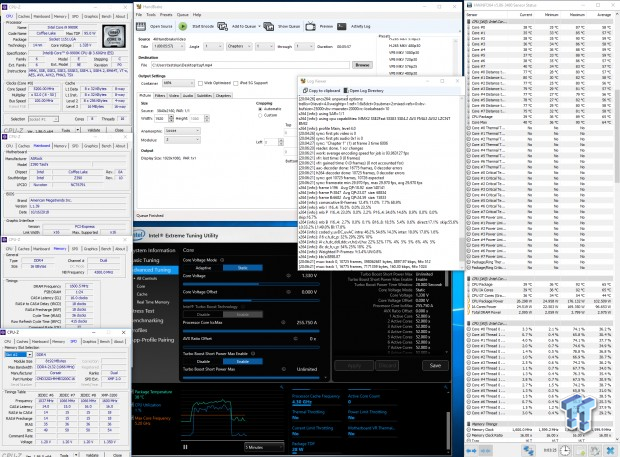The image size is (620, 457).
Task: Click the HWiNFO configure sensors wrench icon
Action: [x=595, y=450]
